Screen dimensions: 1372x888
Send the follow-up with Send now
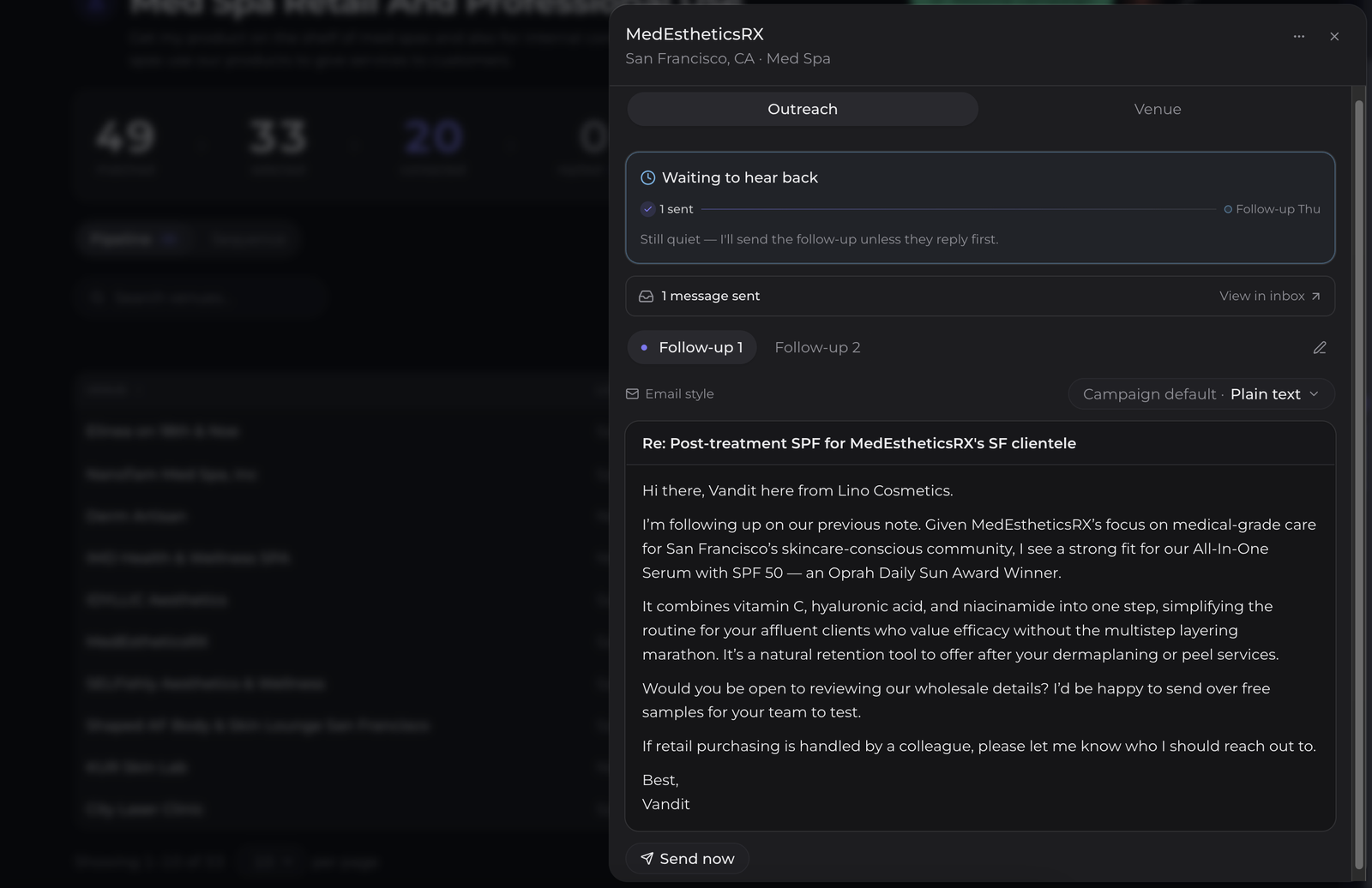[687, 859]
